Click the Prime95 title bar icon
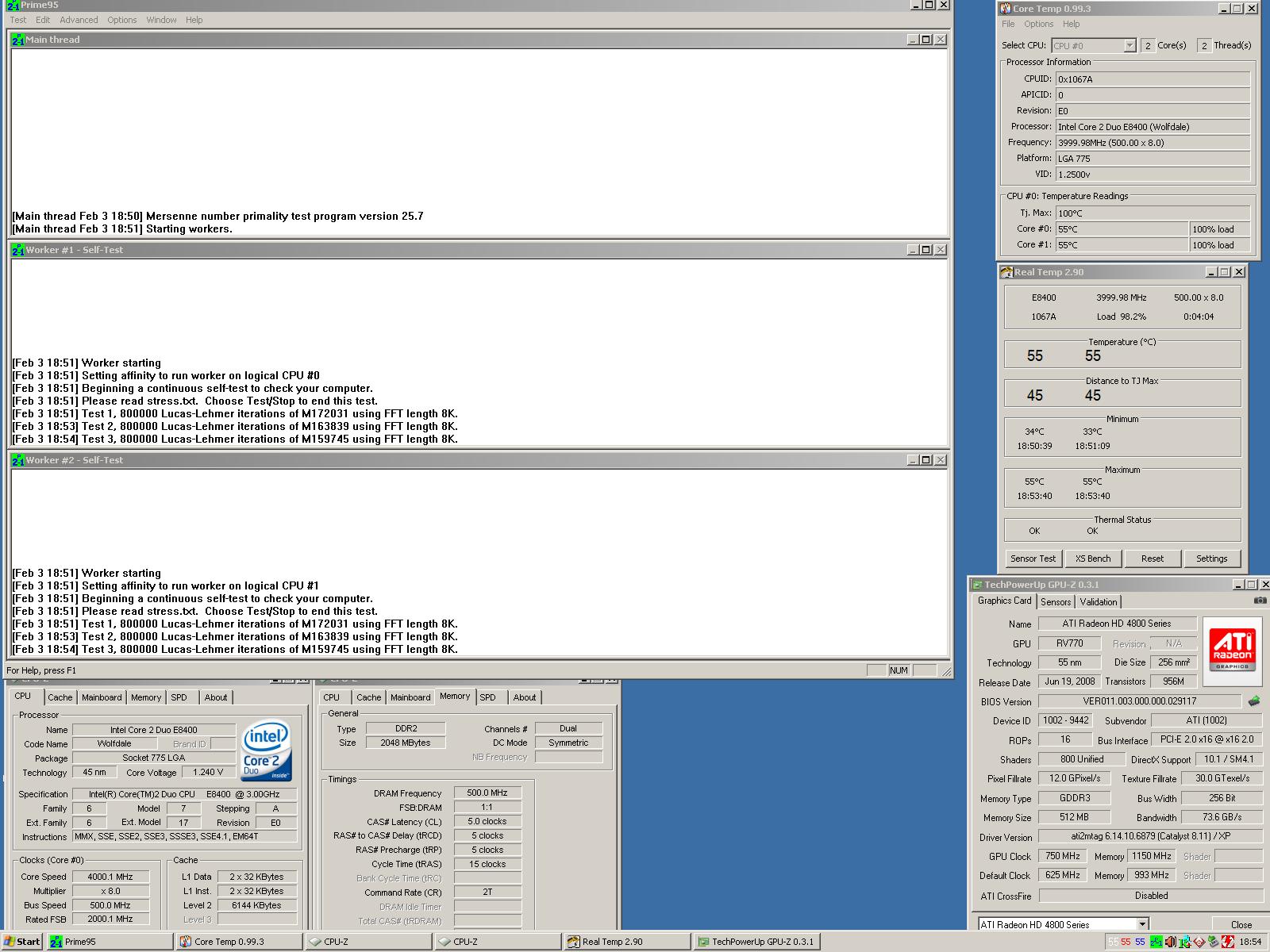The width and height of the screenshot is (1270, 952). pyautogui.click(x=13, y=5)
